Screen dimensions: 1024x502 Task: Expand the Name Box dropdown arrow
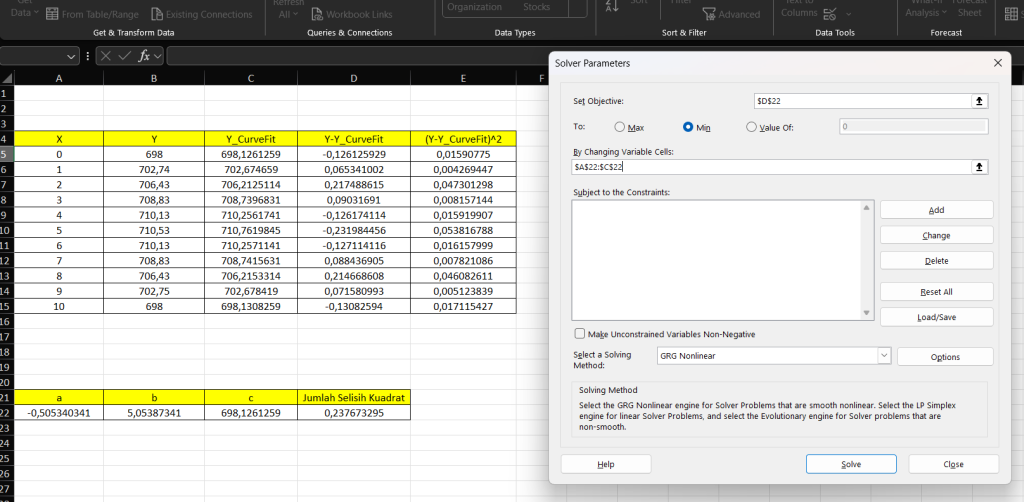click(x=71, y=57)
